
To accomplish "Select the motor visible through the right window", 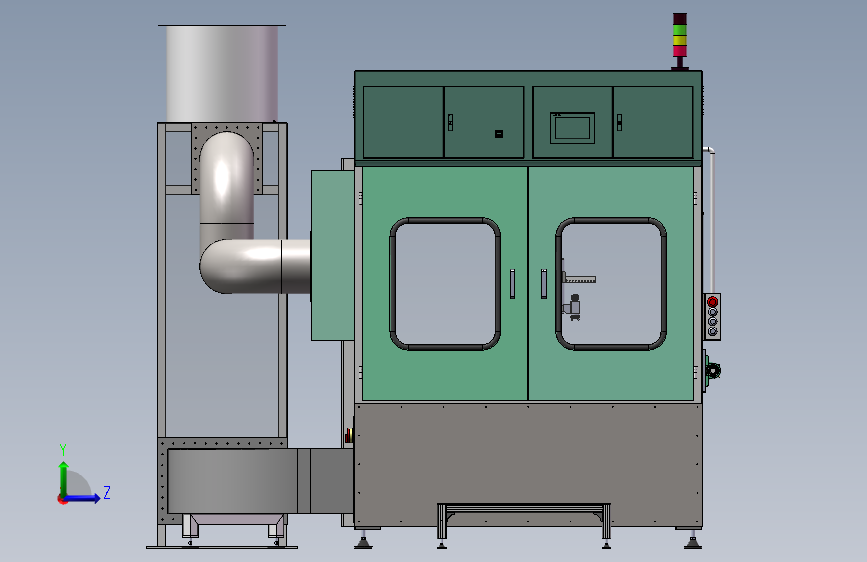I will 573,307.
